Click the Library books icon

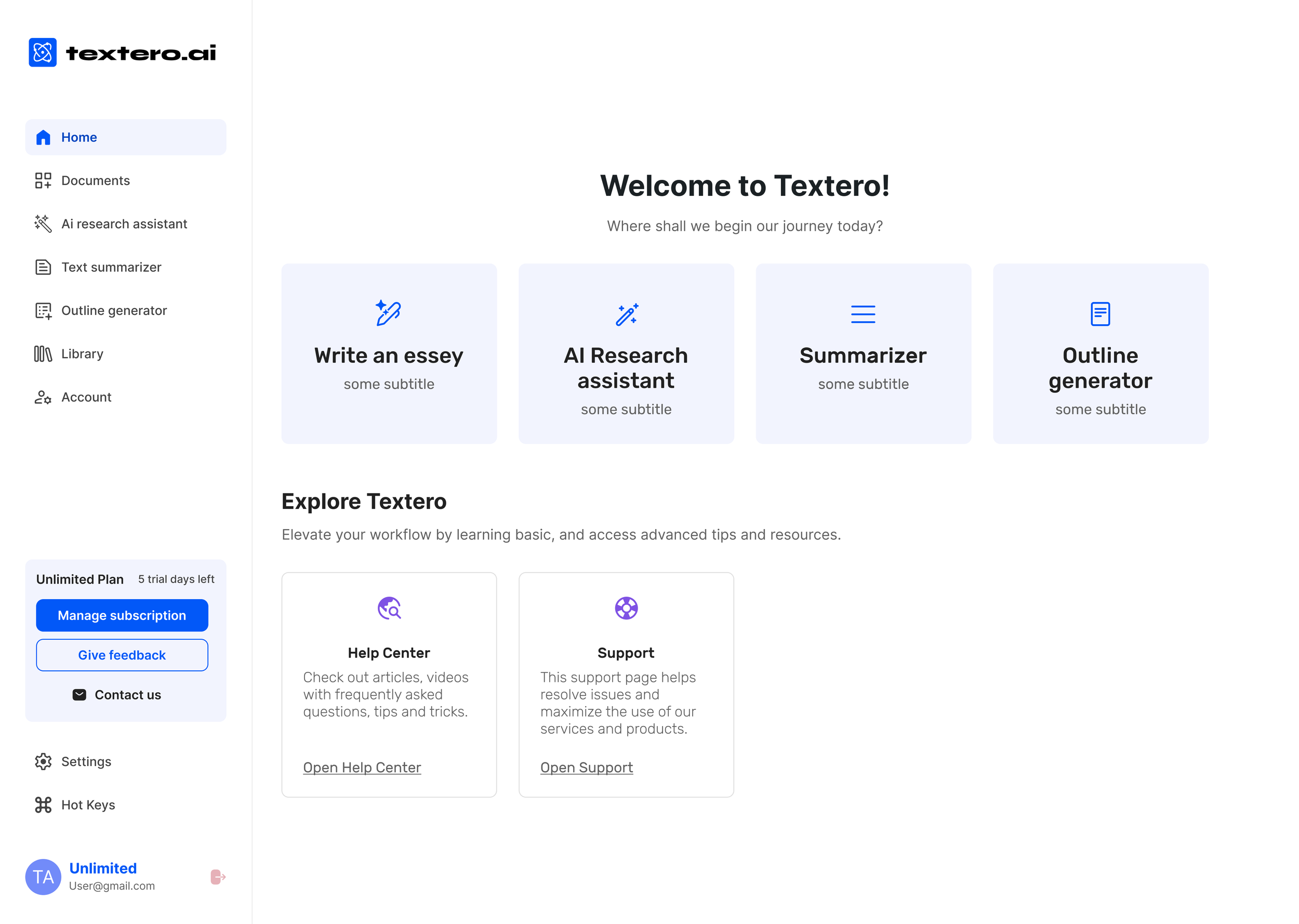pyautogui.click(x=43, y=354)
